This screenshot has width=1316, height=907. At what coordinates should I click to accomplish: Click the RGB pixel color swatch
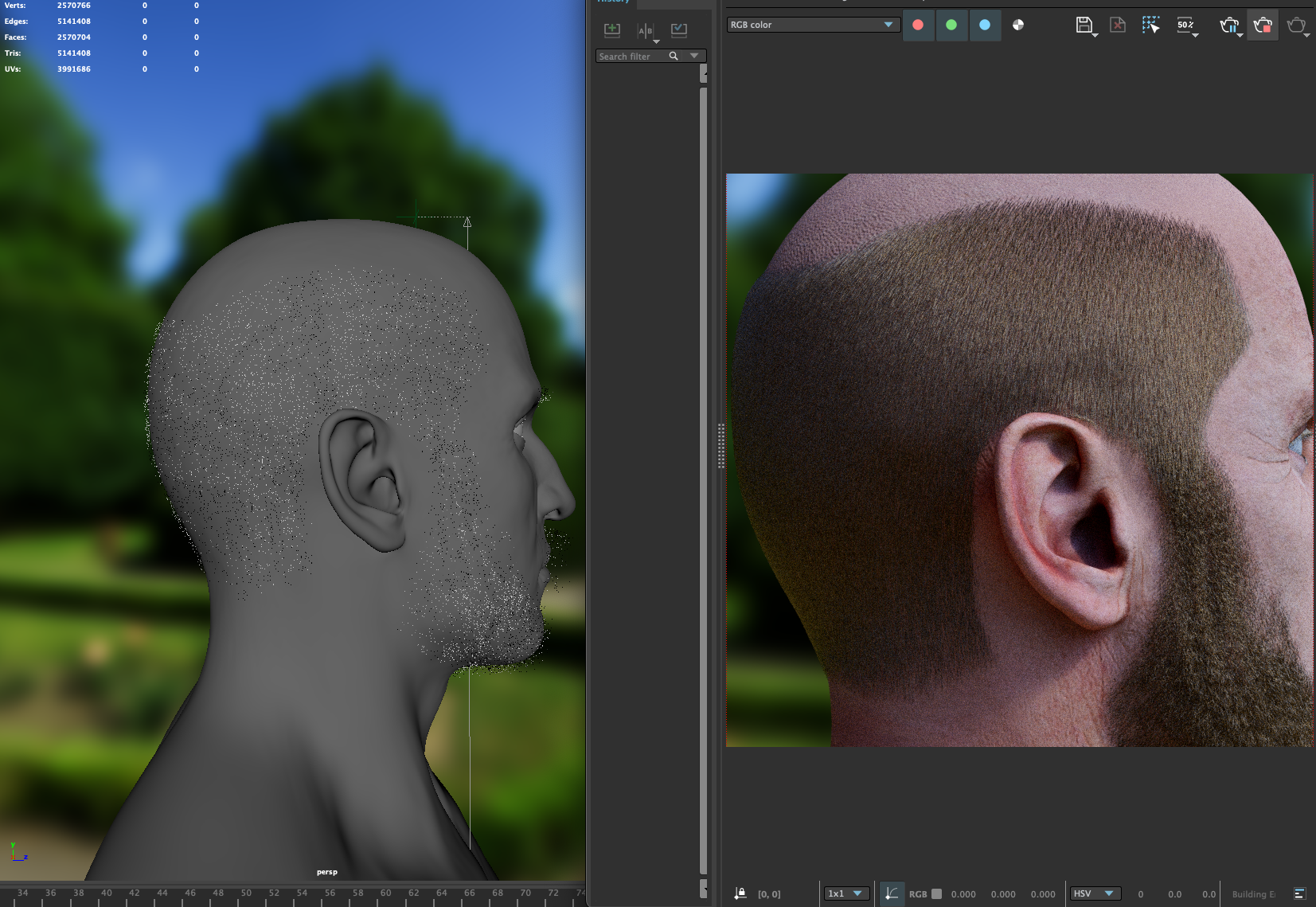pyautogui.click(x=937, y=893)
